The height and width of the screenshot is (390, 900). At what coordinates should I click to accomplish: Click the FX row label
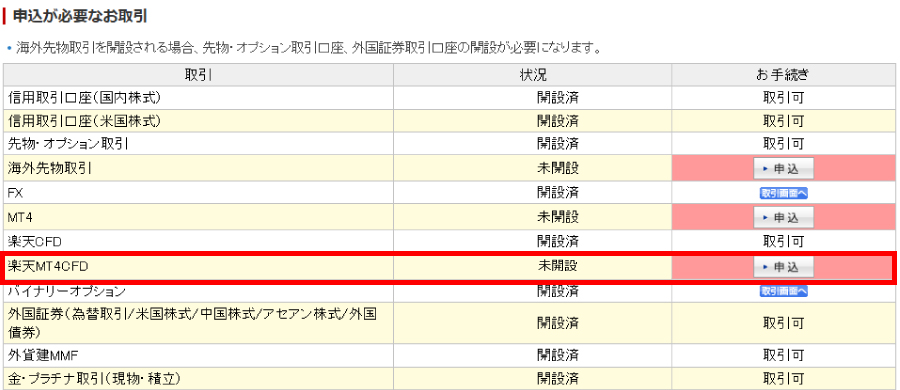(15, 193)
